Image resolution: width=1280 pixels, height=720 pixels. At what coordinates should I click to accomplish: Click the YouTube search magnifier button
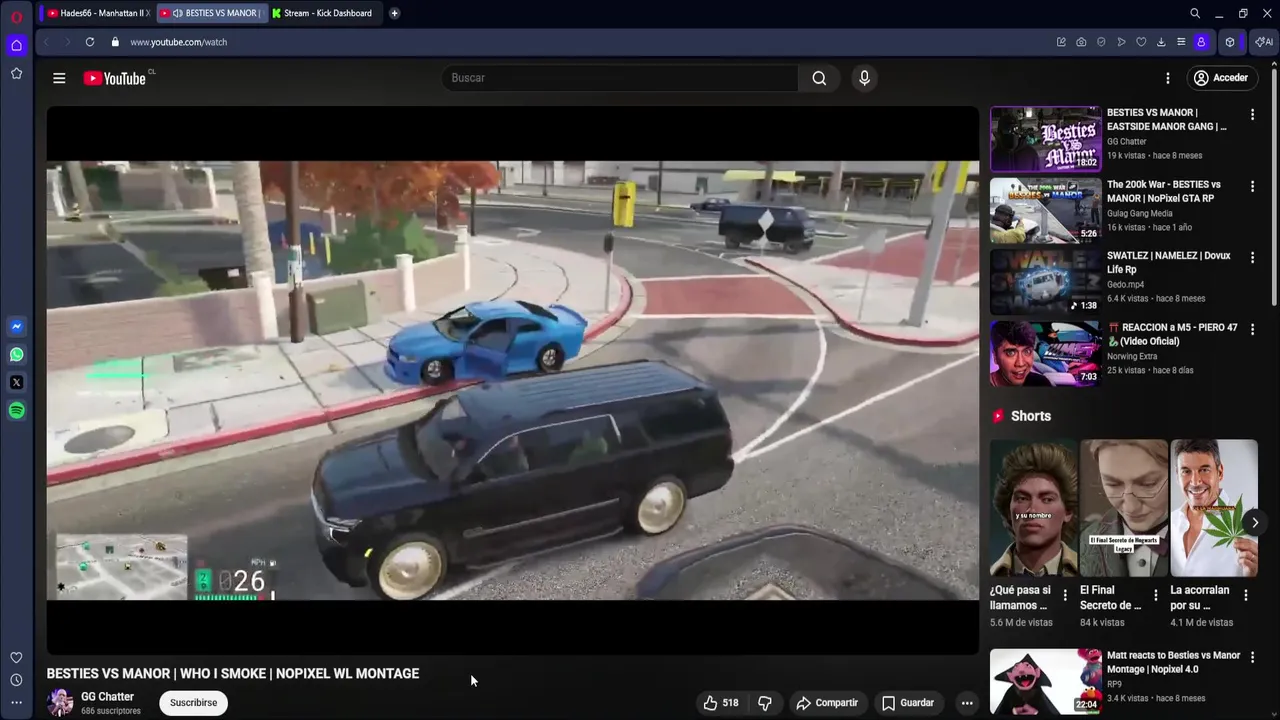coord(819,78)
